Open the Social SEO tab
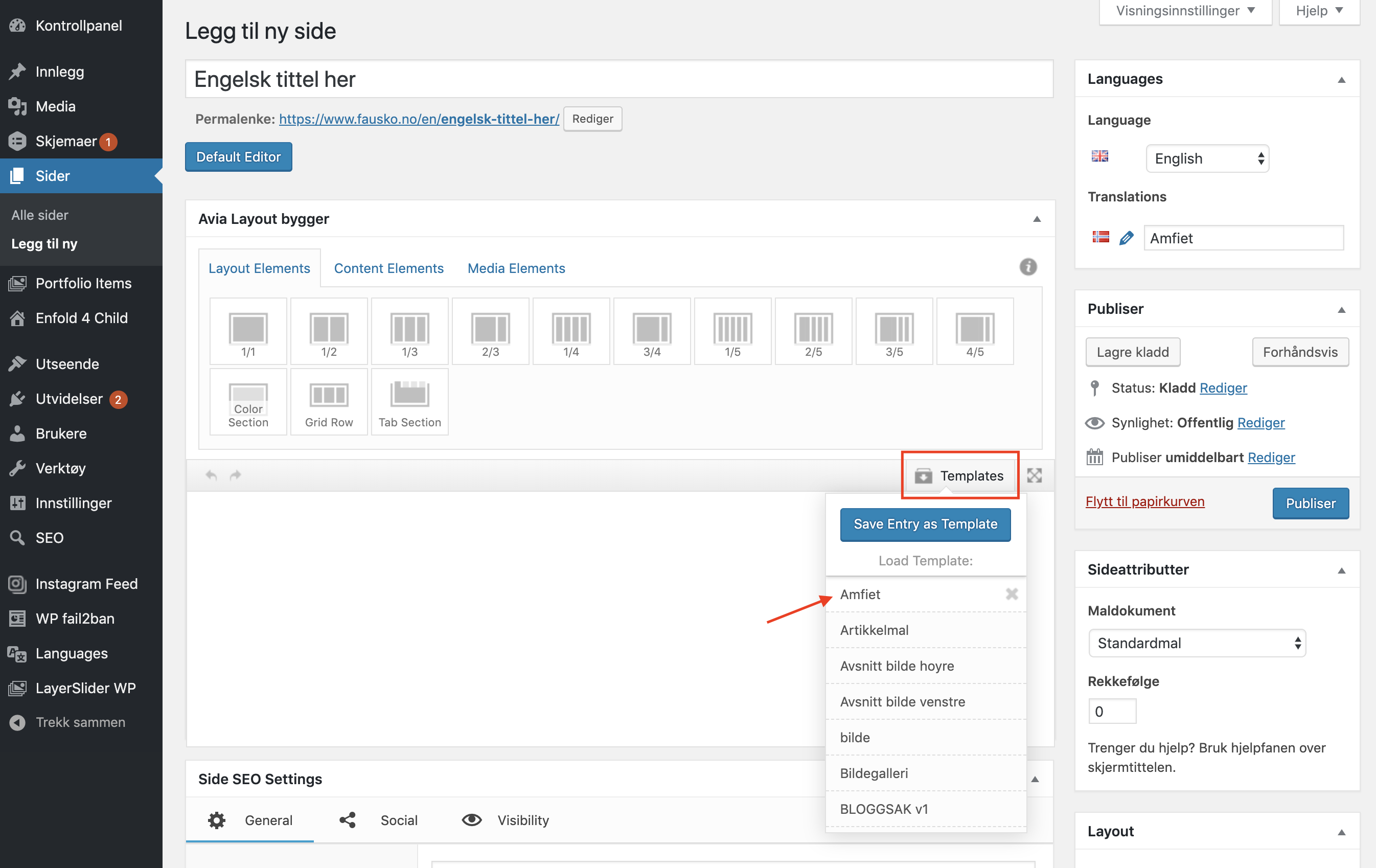This screenshot has height=868, width=1376. click(x=398, y=820)
